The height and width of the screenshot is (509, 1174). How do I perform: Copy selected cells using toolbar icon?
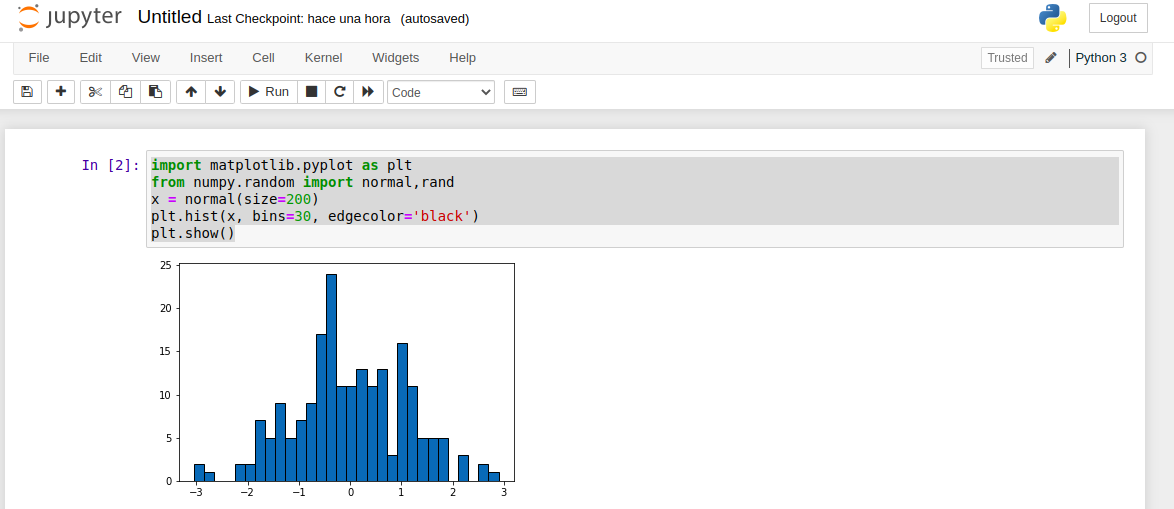(125, 92)
